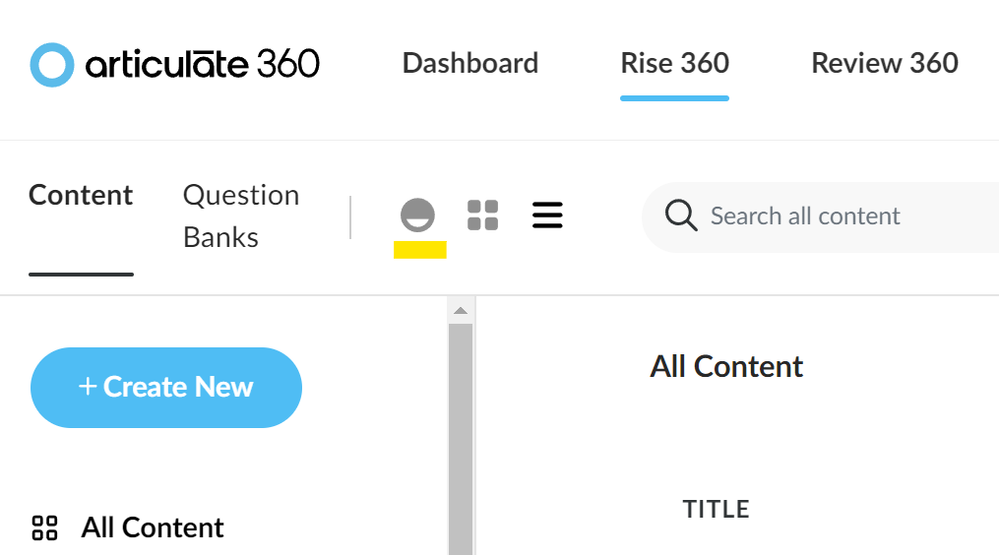The width and height of the screenshot is (999, 555).
Task: Click the half-filled circle icon
Action: click(417, 215)
